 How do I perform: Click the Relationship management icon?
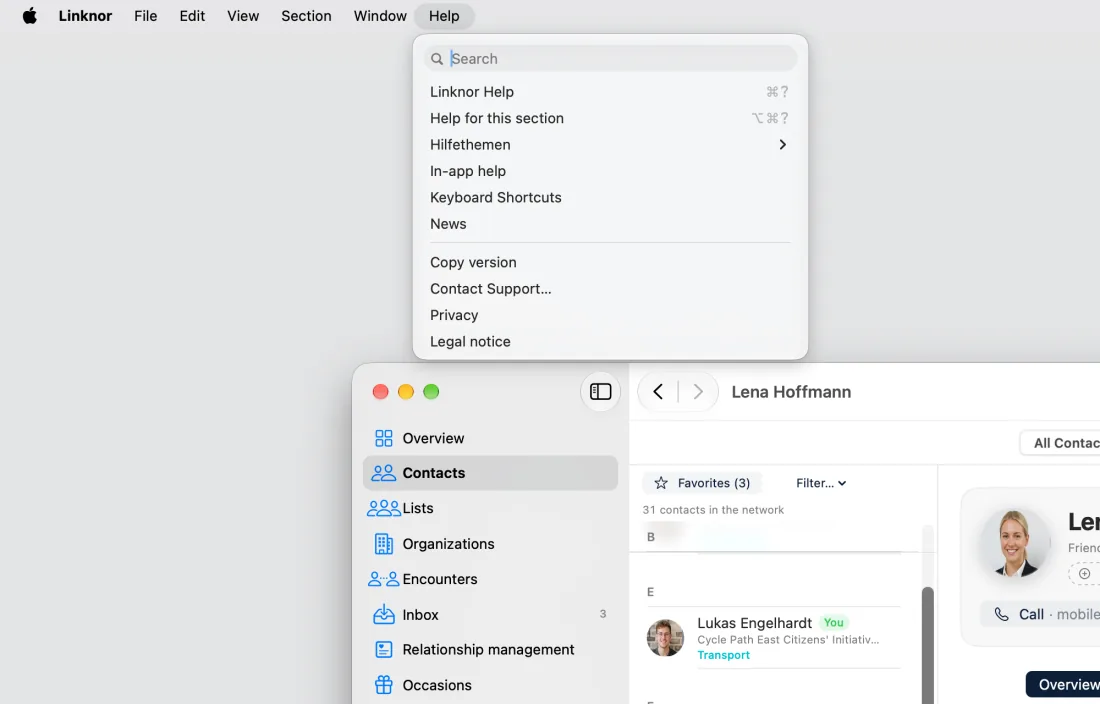384,650
